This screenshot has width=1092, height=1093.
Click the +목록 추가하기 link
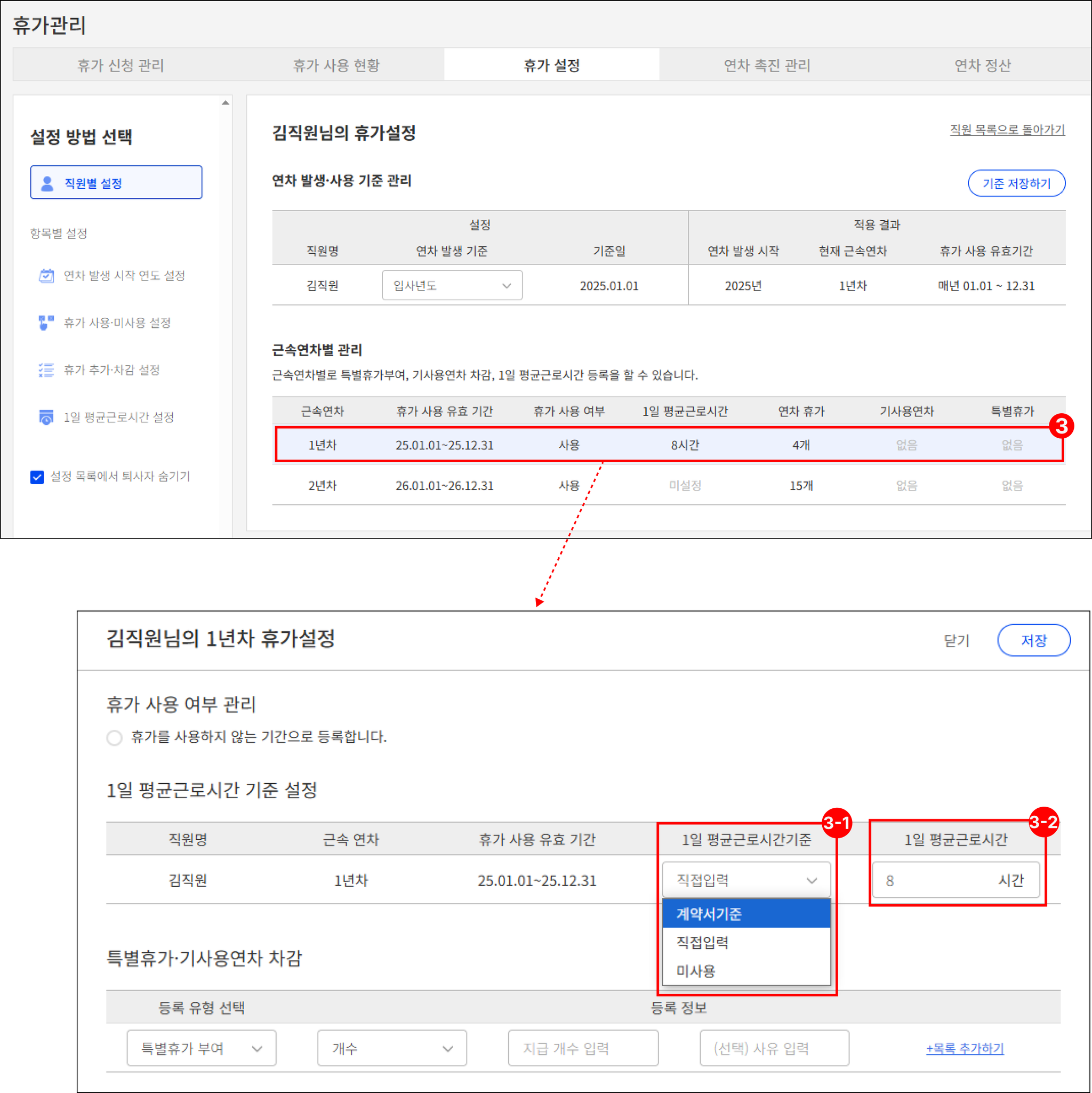(965, 1048)
